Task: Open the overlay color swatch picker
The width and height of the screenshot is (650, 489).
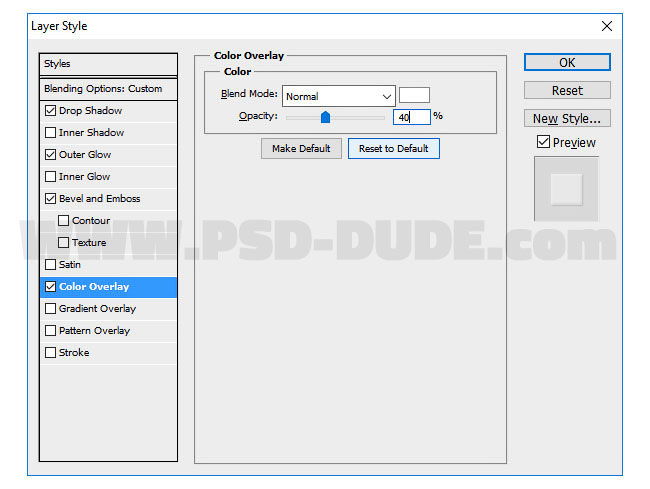Action: pyautogui.click(x=414, y=95)
